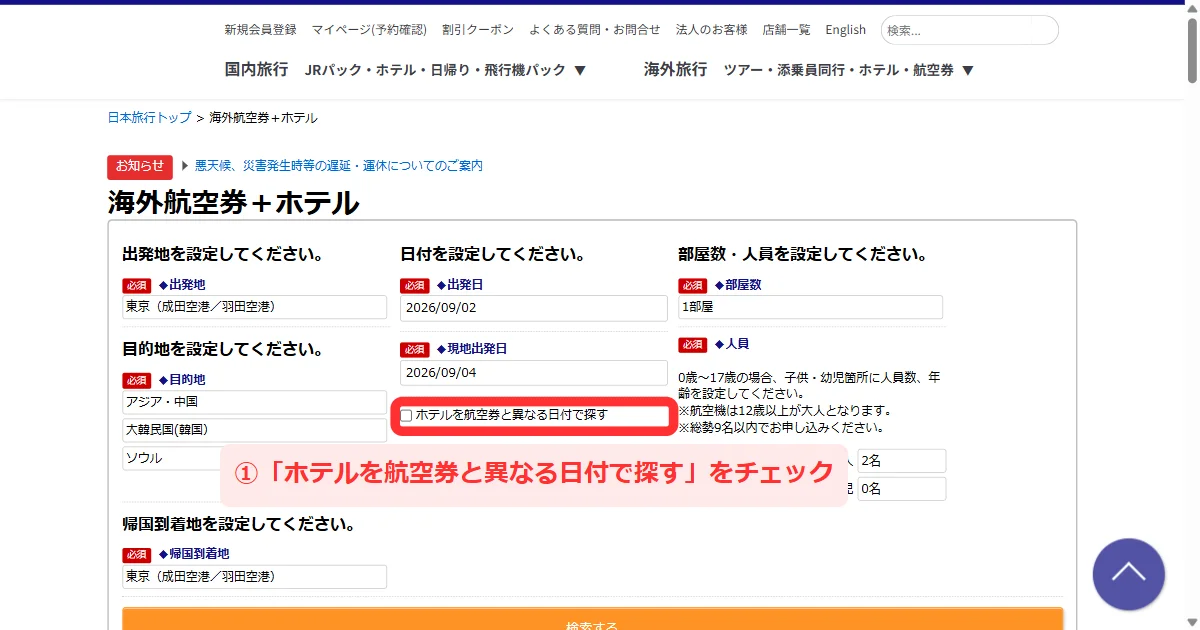
Task: Click the orange 検索する button
Action: (x=592, y=619)
